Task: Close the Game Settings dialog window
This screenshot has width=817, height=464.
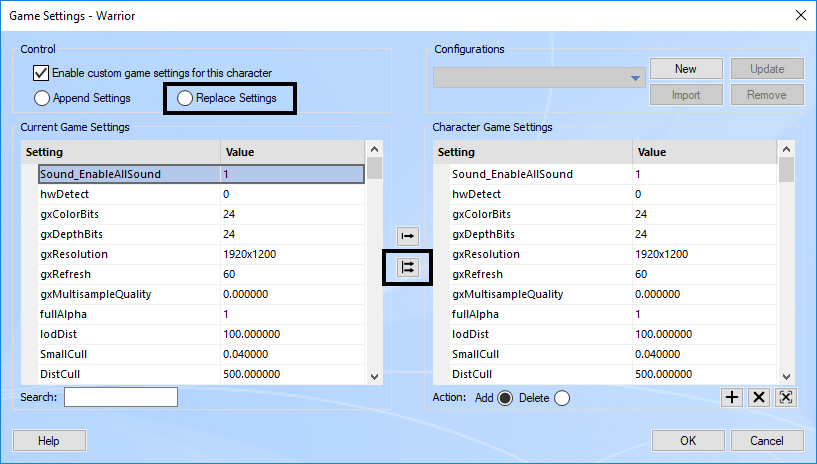Action: pyautogui.click(x=799, y=15)
